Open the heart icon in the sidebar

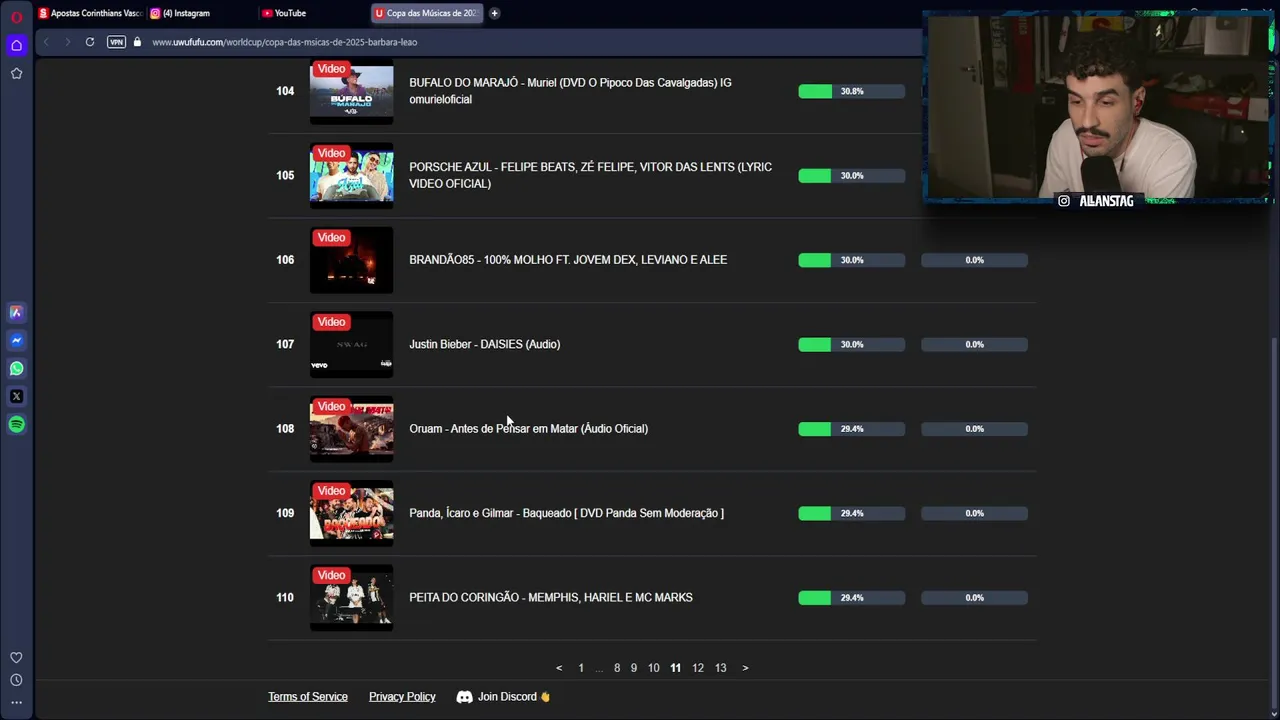pyautogui.click(x=16, y=657)
